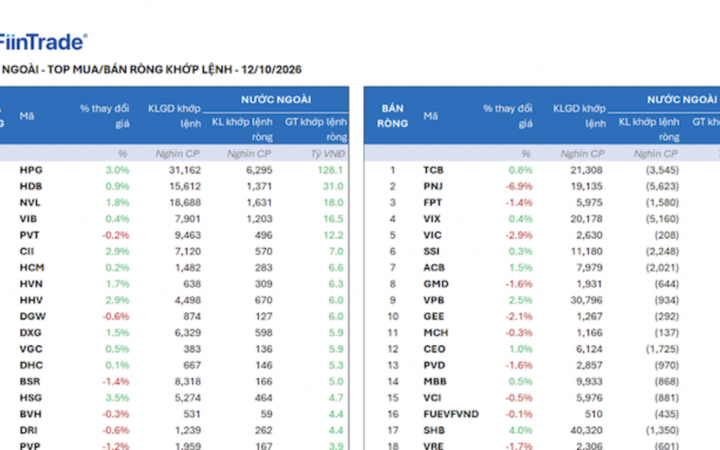Select the VIB ticker in buy table
This screenshot has height=450, width=720.
[x=28, y=219]
